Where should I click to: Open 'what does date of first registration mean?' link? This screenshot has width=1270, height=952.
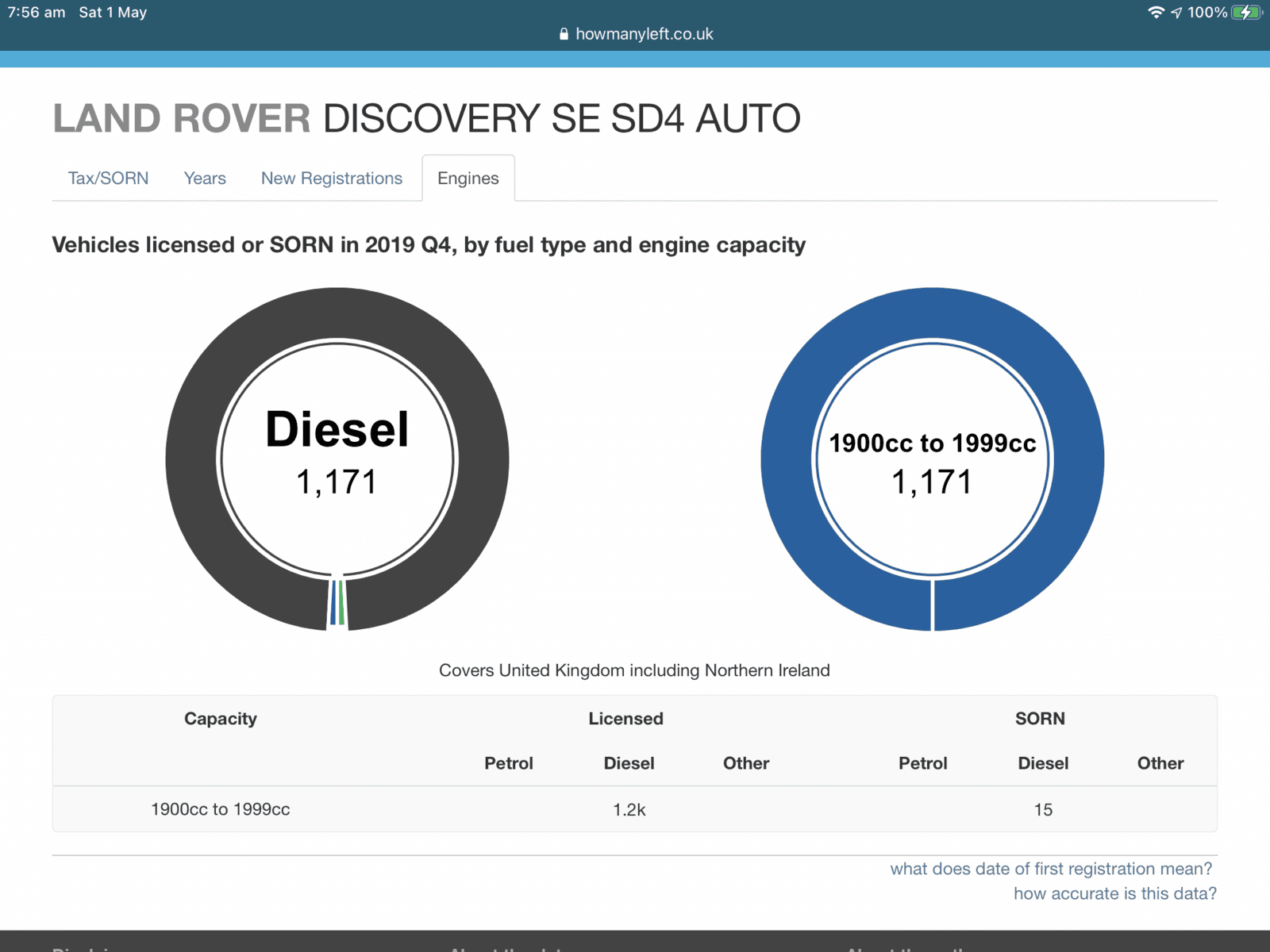pyautogui.click(x=1051, y=869)
